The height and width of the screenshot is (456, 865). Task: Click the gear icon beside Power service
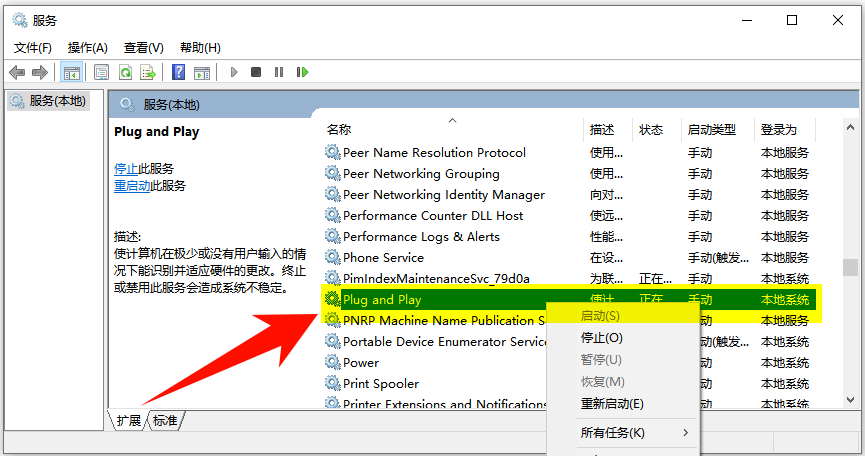coord(333,362)
